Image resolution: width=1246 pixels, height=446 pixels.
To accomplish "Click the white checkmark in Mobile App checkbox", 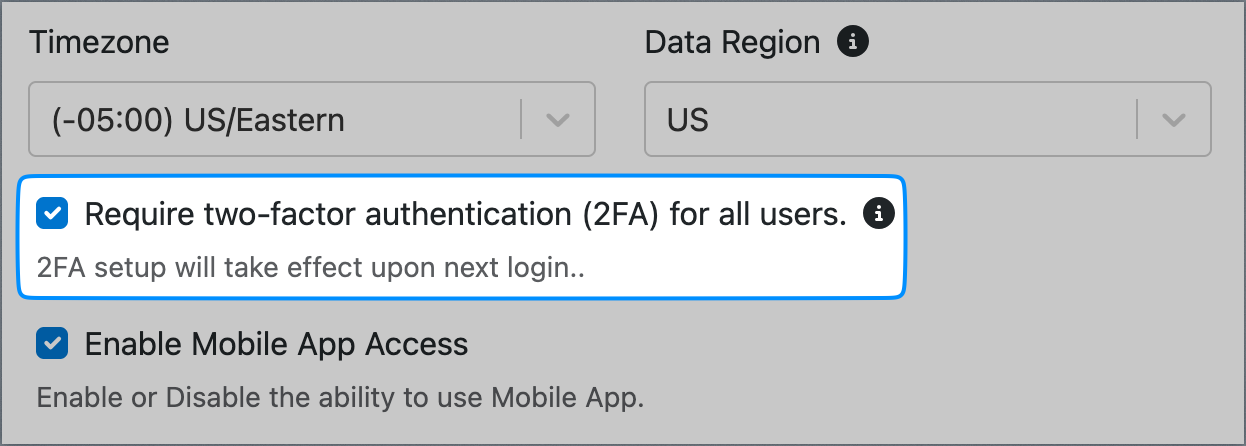I will (x=52, y=344).
